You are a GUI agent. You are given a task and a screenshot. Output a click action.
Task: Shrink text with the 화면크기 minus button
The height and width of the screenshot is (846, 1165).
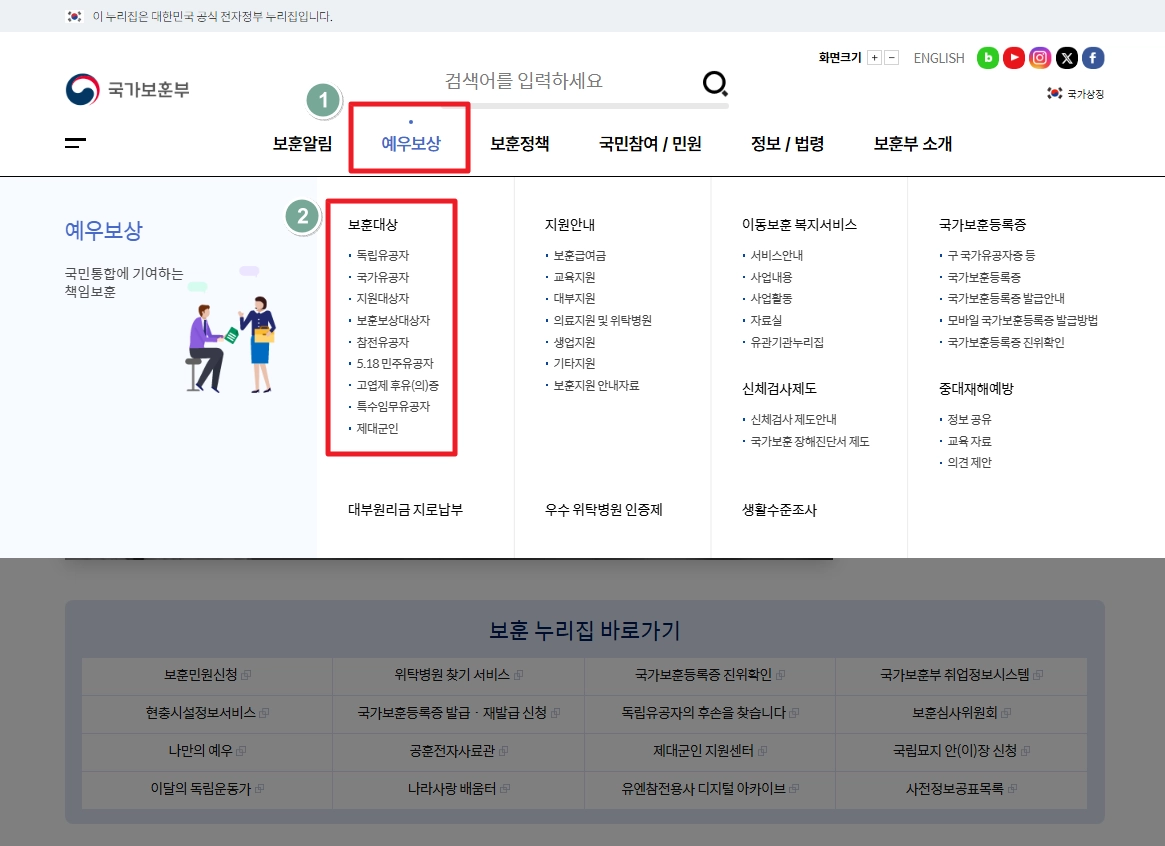(x=891, y=57)
